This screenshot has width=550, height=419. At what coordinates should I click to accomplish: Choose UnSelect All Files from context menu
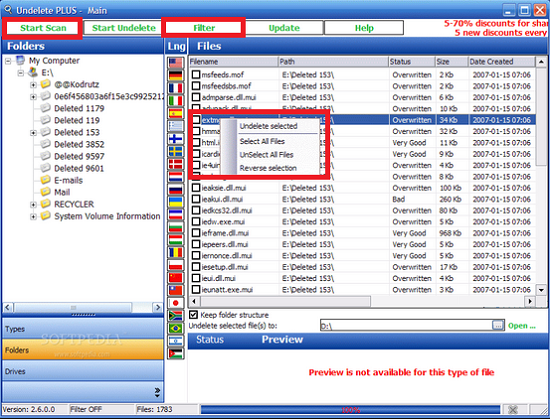266,155
